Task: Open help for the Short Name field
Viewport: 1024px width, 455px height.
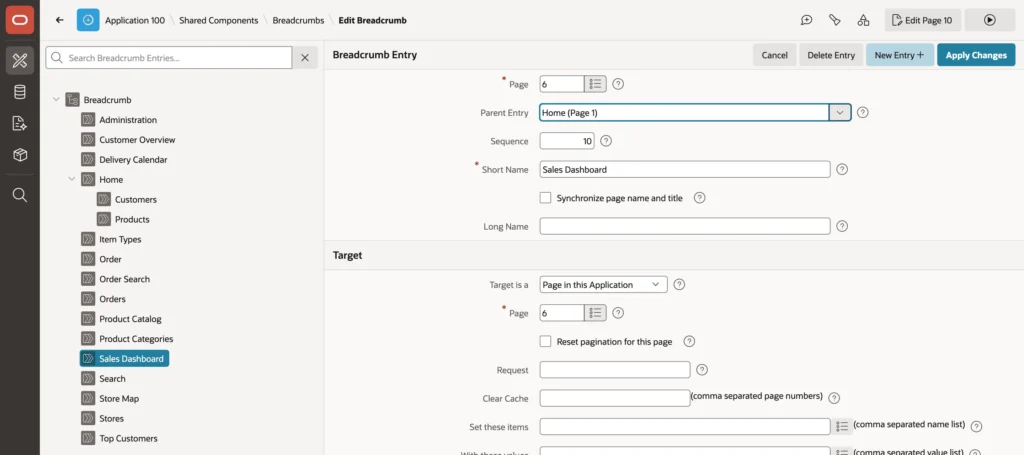Action: 842,170
